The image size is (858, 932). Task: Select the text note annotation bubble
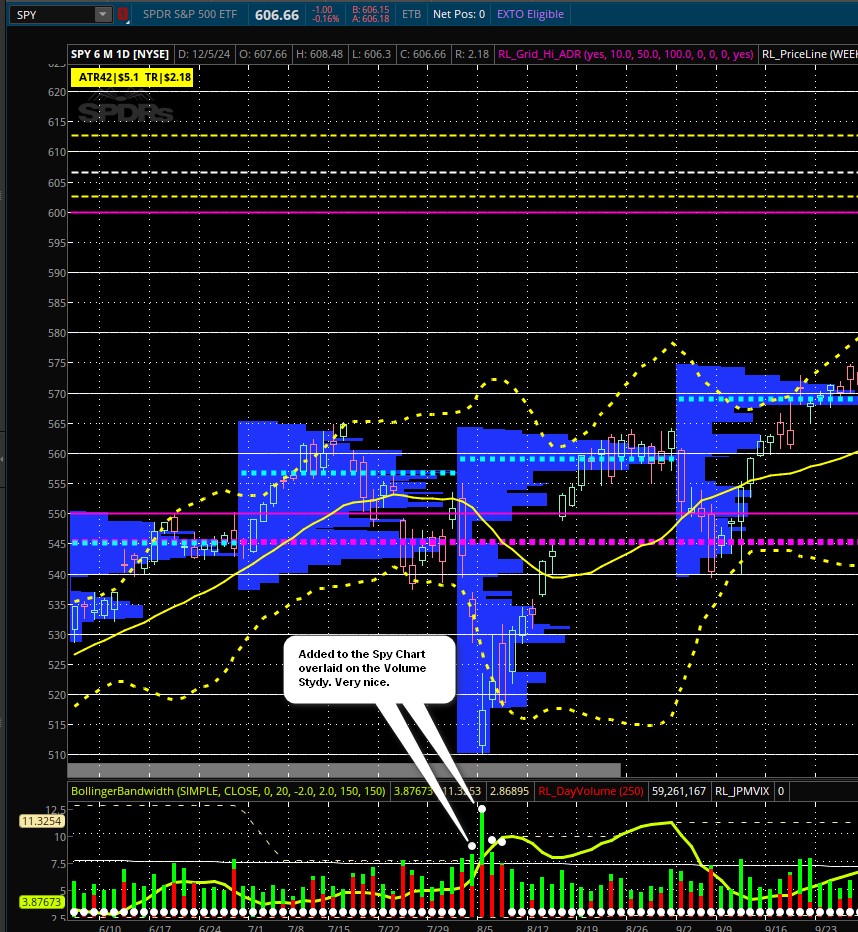coord(369,668)
